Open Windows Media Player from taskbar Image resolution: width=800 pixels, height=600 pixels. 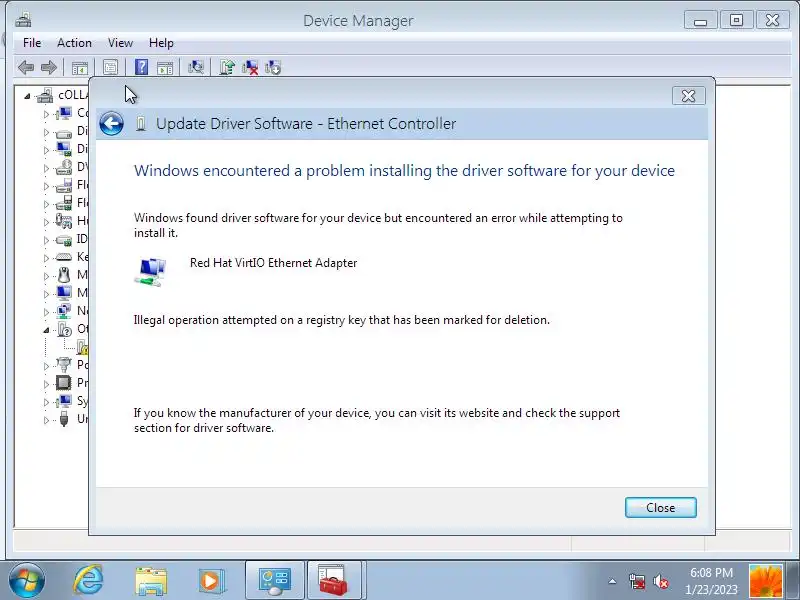point(211,581)
